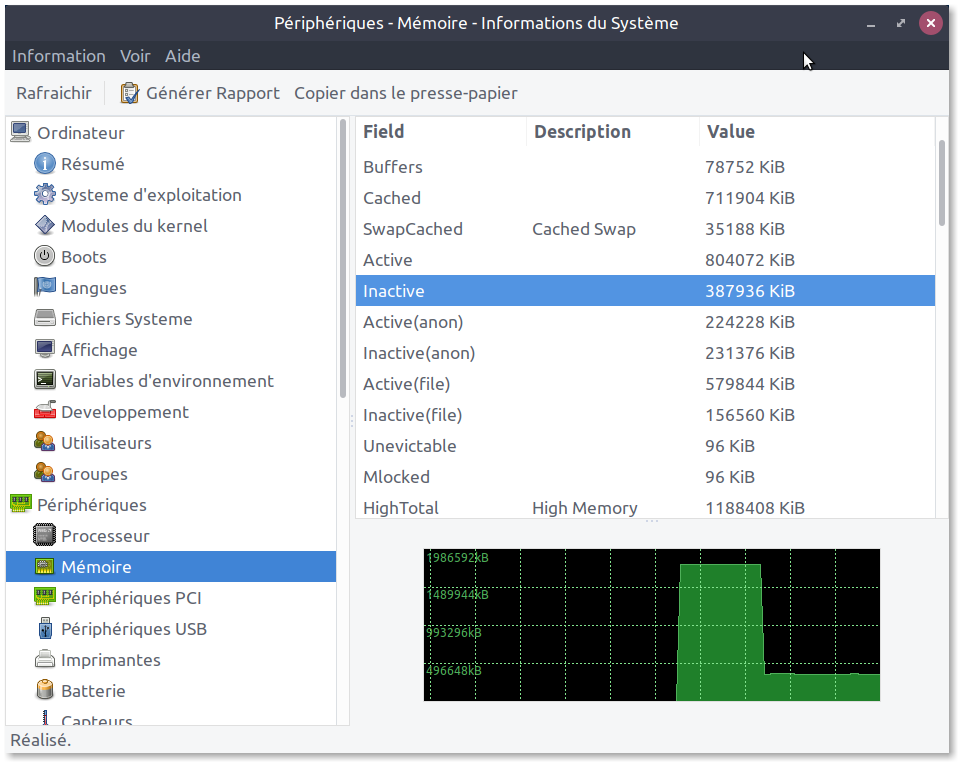Open Boots via its power icon
The image size is (958, 762).
point(44,257)
